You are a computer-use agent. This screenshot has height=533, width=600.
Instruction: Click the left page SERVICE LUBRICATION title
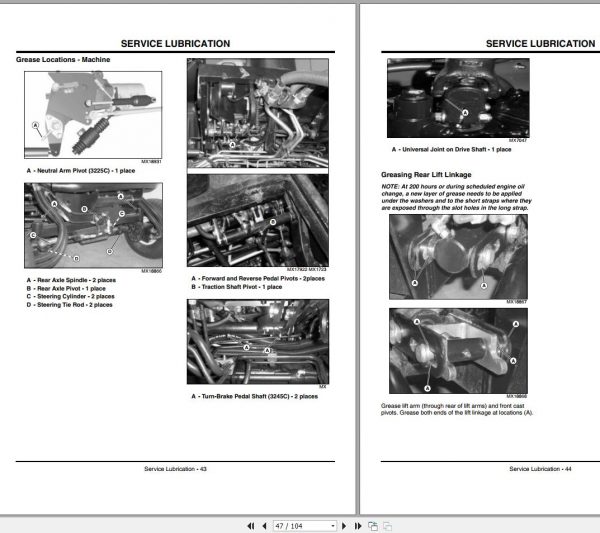pyautogui.click(x=175, y=44)
